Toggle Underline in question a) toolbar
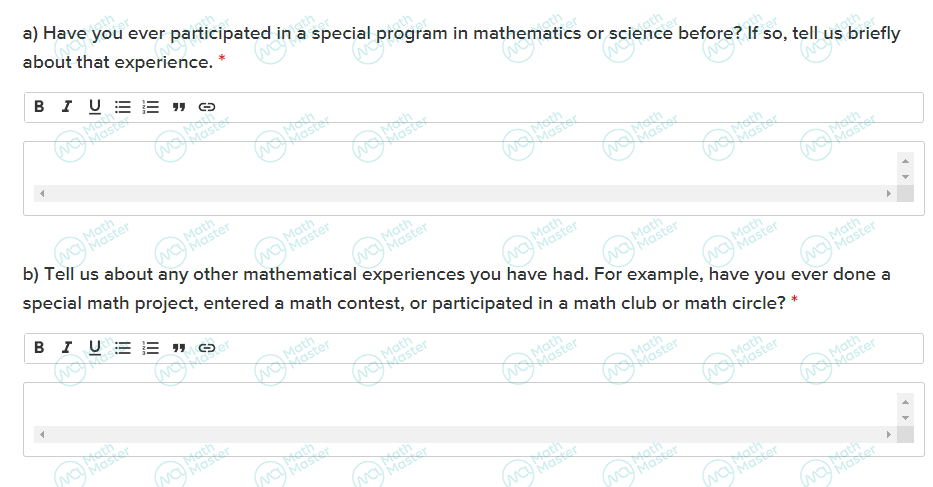 click(95, 107)
